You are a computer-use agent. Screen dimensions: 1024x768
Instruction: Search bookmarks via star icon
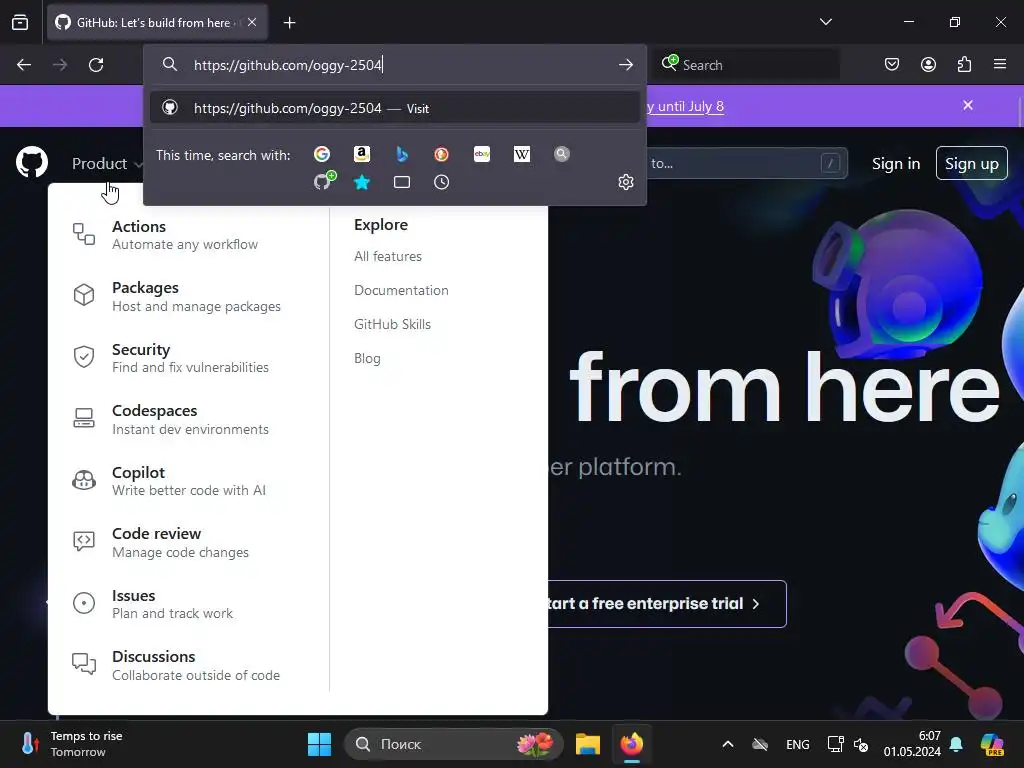click(362, 182)
